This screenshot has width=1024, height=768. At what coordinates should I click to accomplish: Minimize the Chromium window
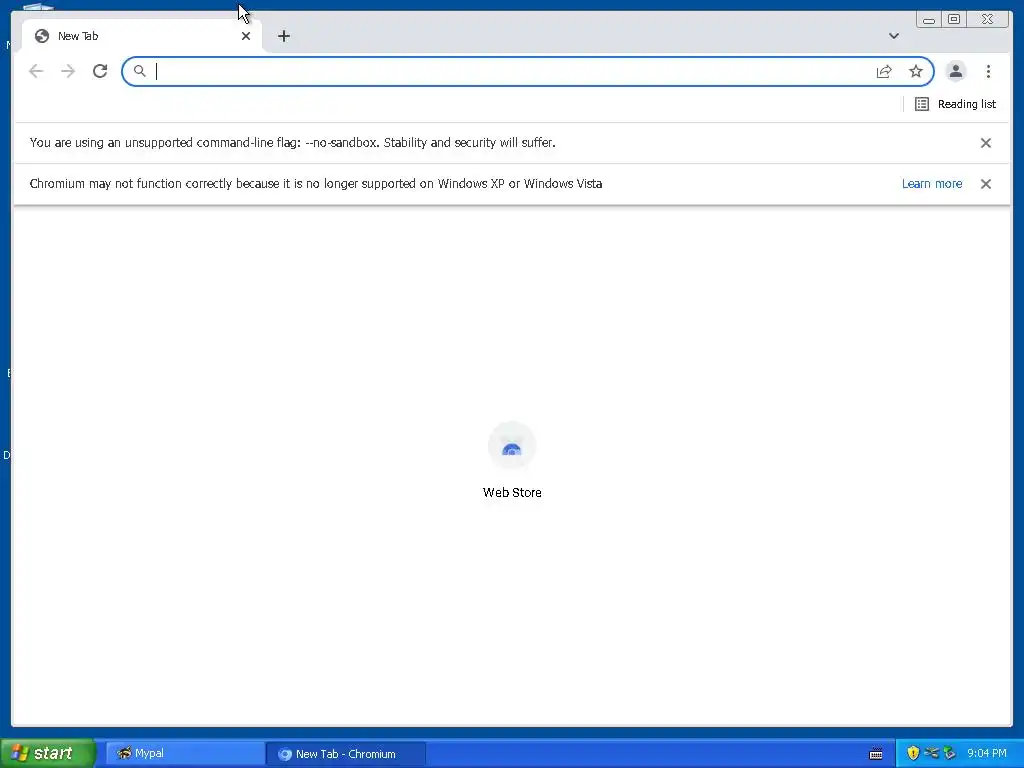tap(929, 20)
